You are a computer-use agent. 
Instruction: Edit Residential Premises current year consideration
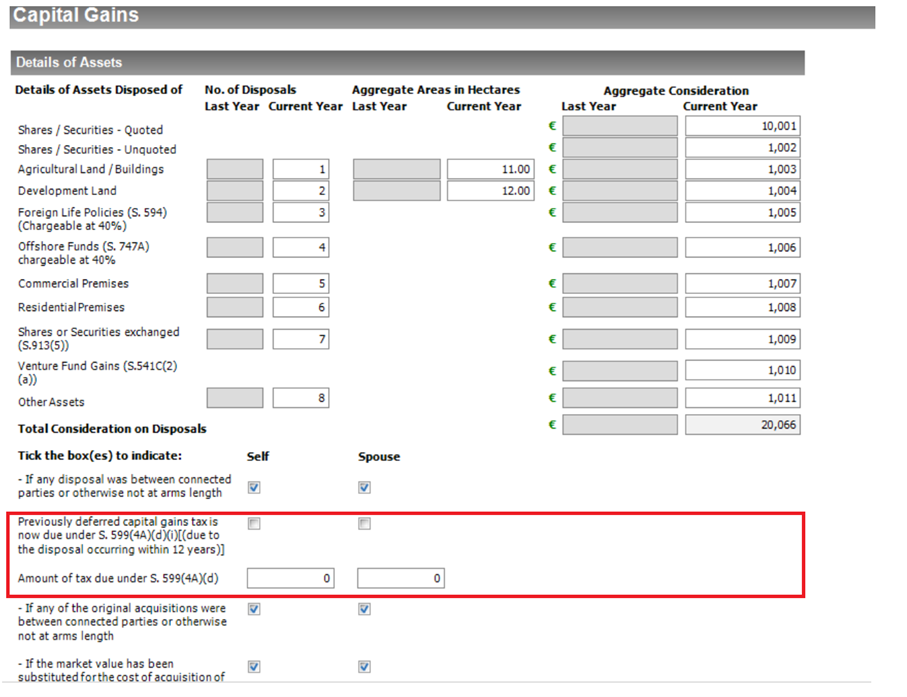(x=743, y=307)
